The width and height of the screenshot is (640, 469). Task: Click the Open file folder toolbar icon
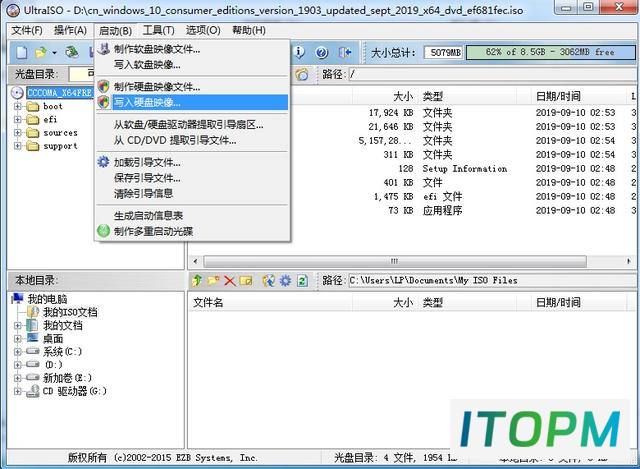[41, 52]
